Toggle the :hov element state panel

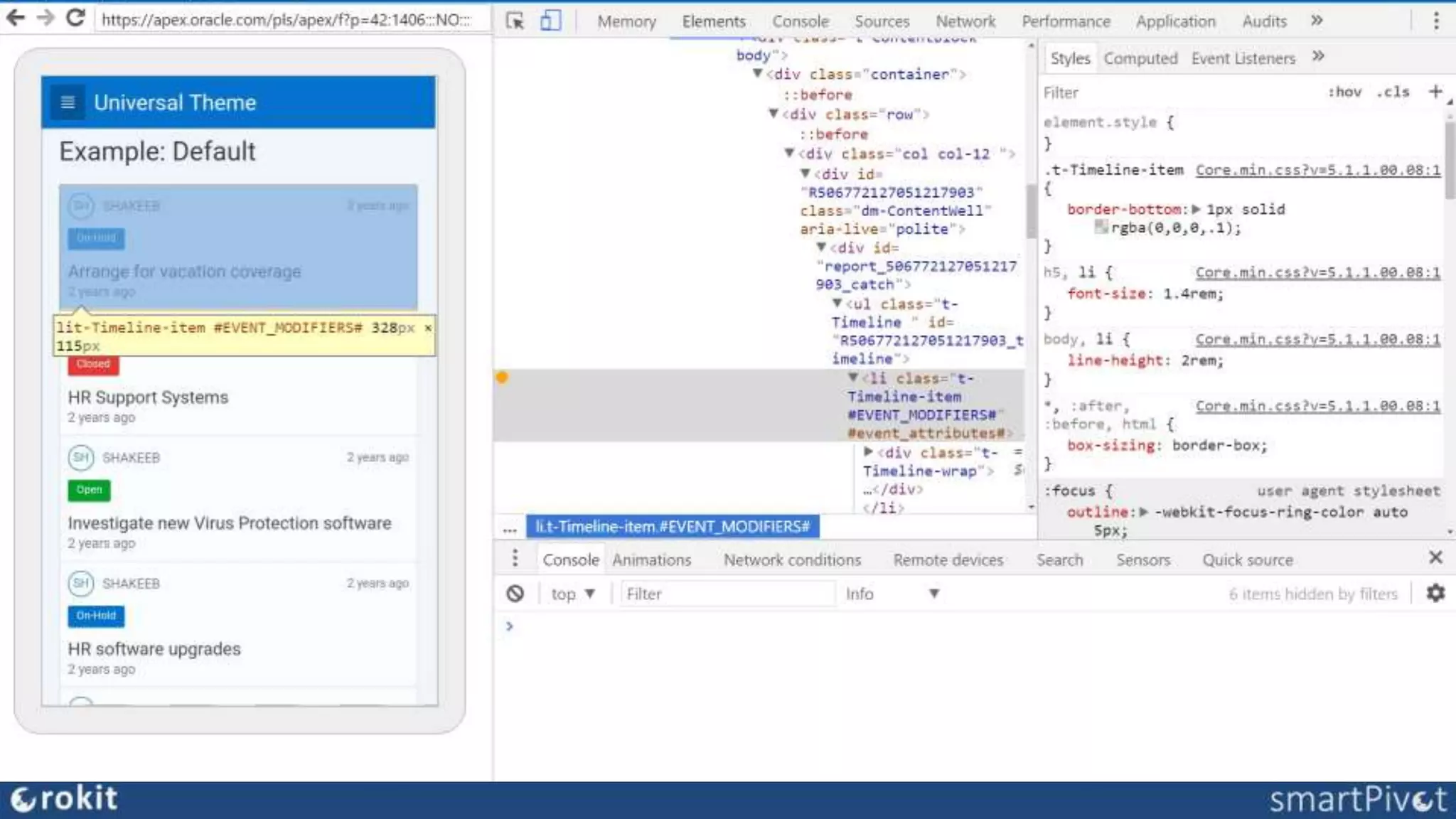tap(1344, 92)
